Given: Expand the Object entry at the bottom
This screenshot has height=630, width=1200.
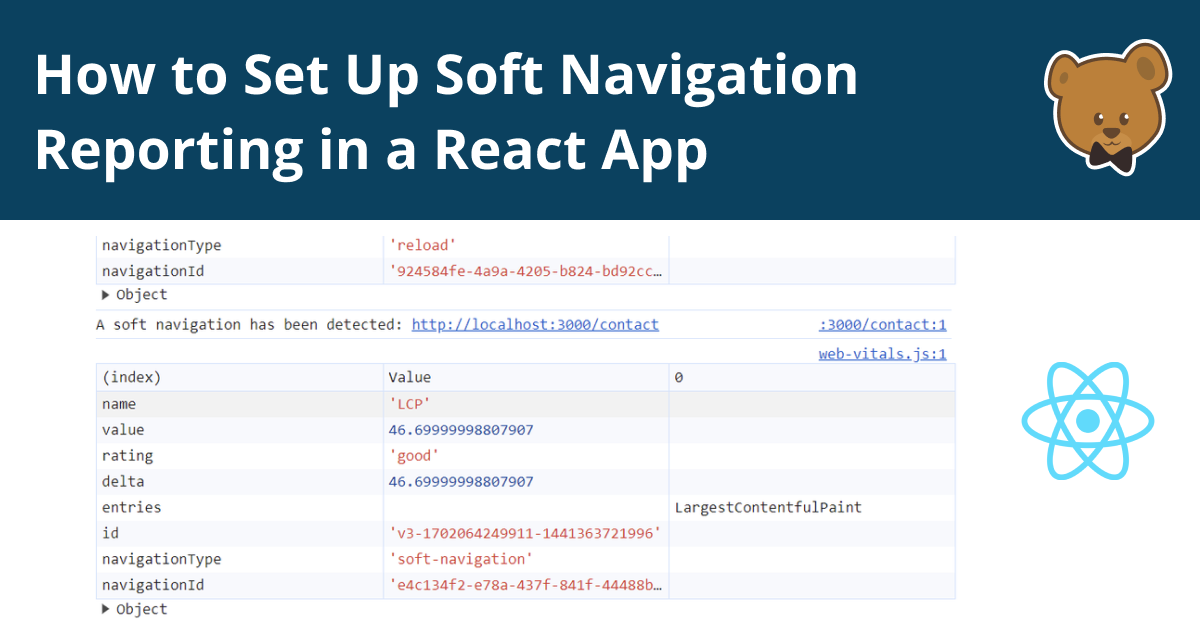Looking at the screenshot, I should pyautogui.click(x=134, y=609).
